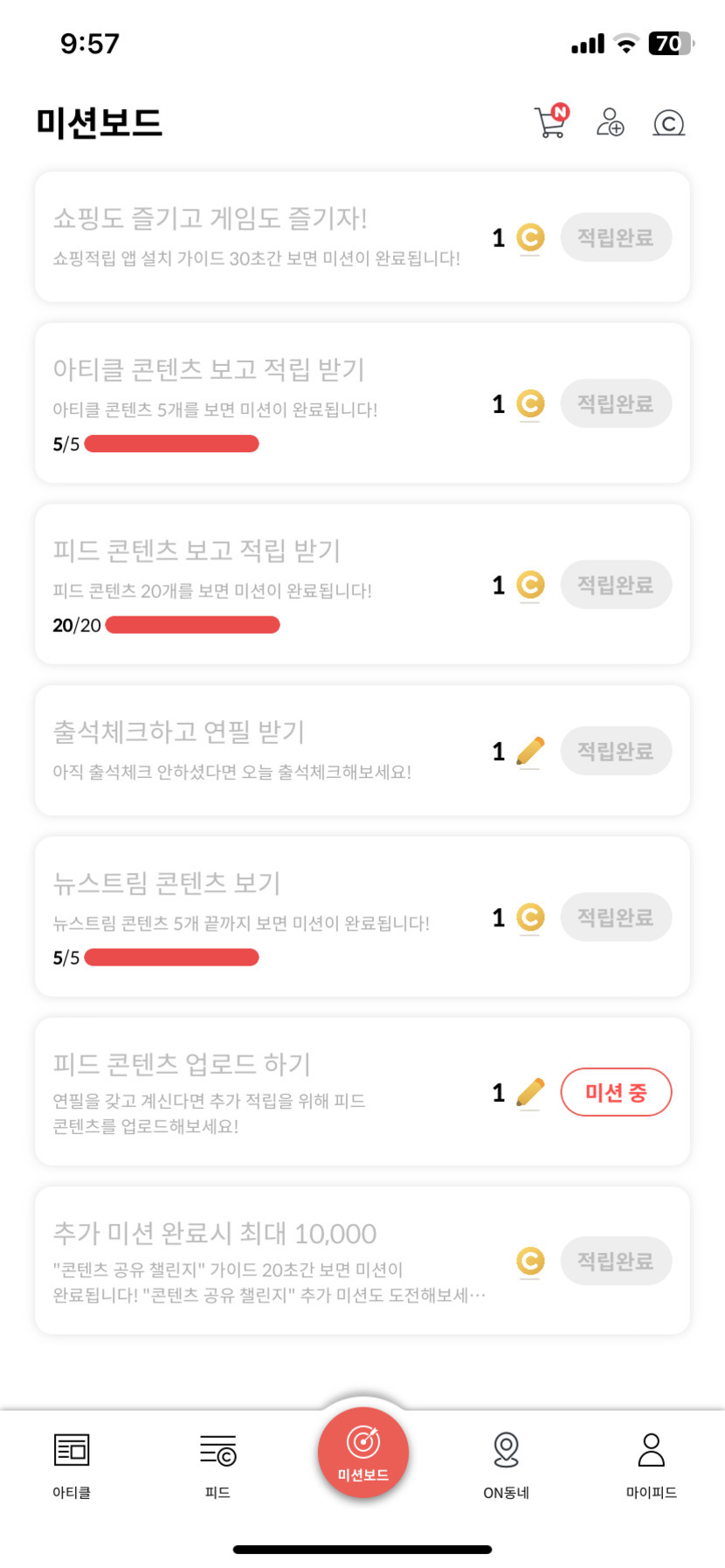The height and width of the screenshot is (1568, 725).
Task: Open the 피드 콘텐츠 업로드 하기 mission card
Action: pos(262,1091)
